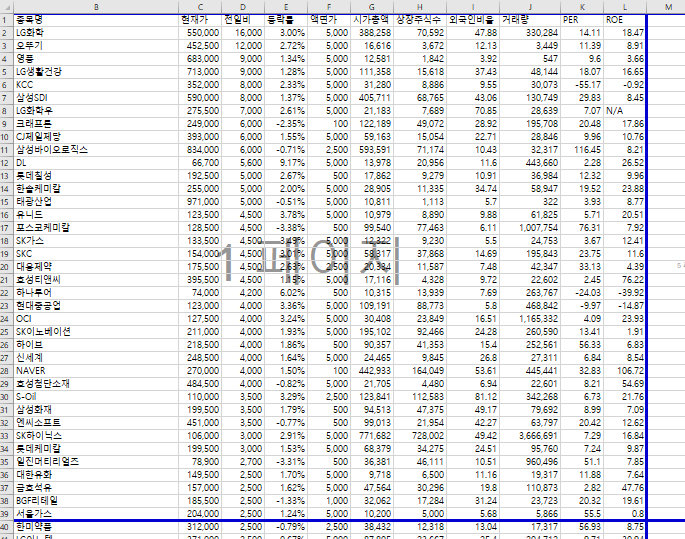This screenshot has height=539, width=685.
Task: Click the 593,591 market cap cell
Action: (x=372, y=150)
